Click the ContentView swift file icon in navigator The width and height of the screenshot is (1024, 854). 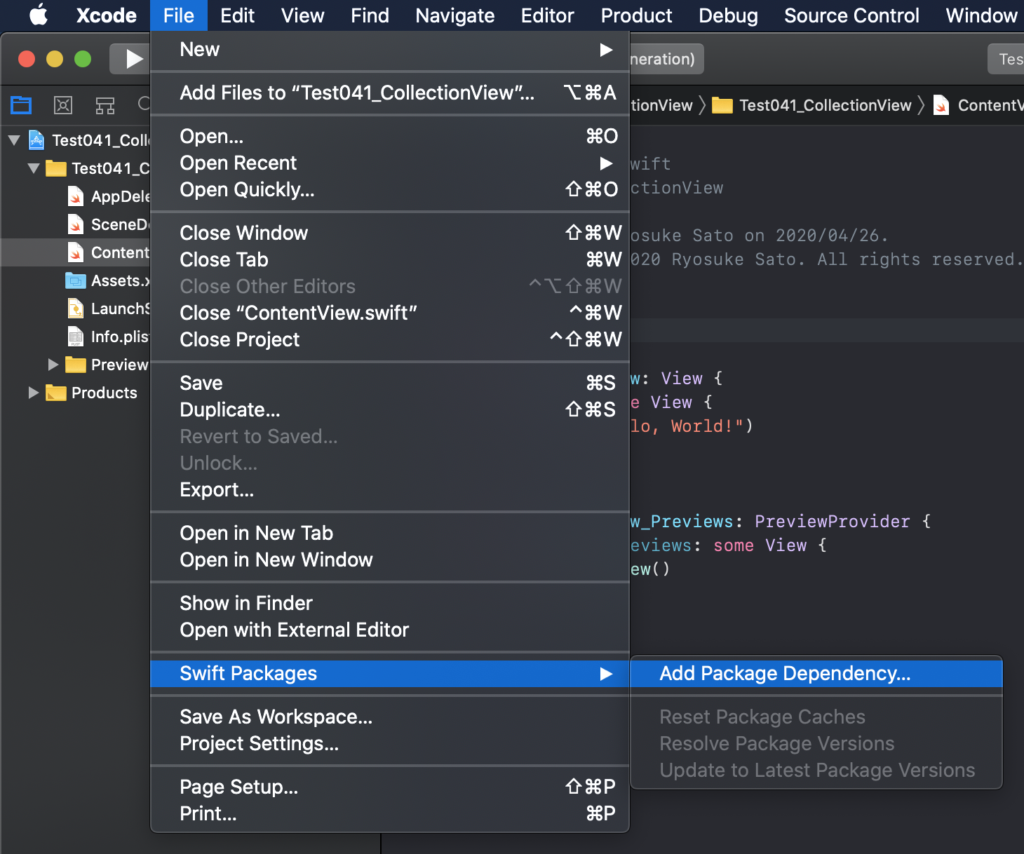76,252
